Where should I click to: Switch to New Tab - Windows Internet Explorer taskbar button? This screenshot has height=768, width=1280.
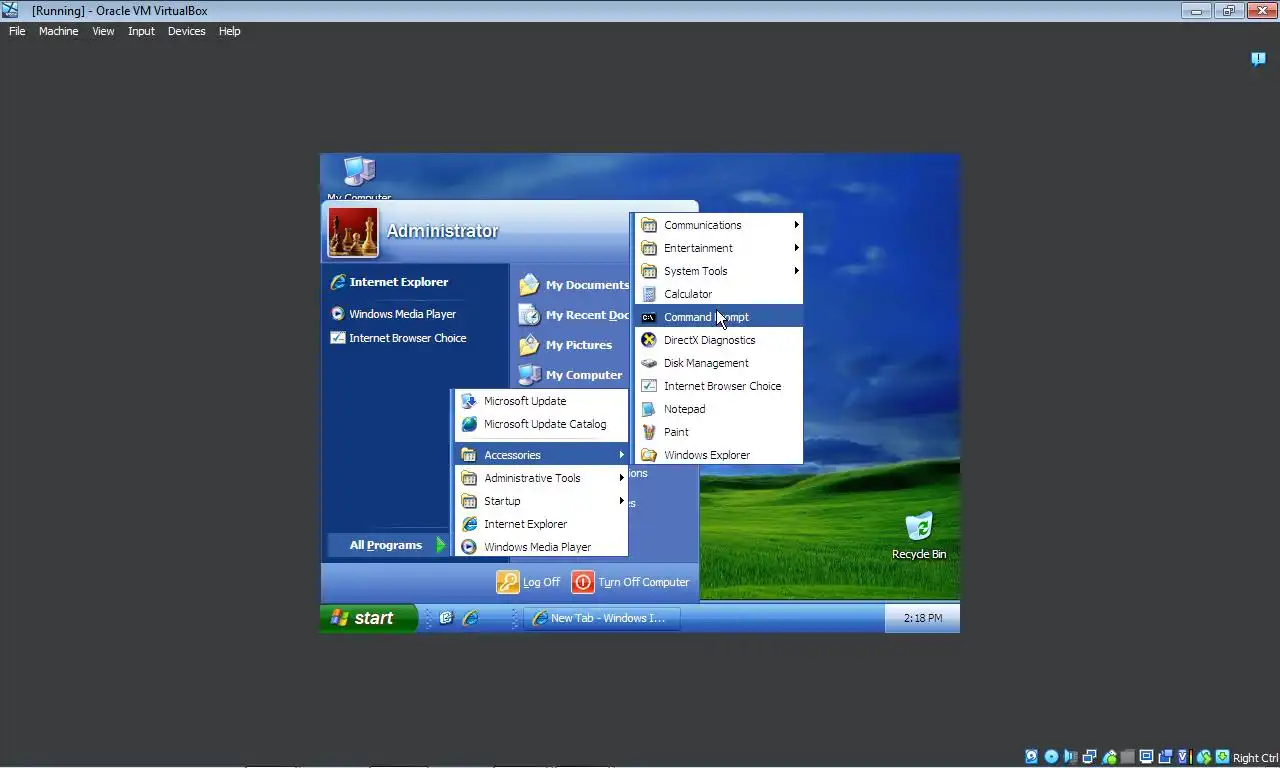602,618
